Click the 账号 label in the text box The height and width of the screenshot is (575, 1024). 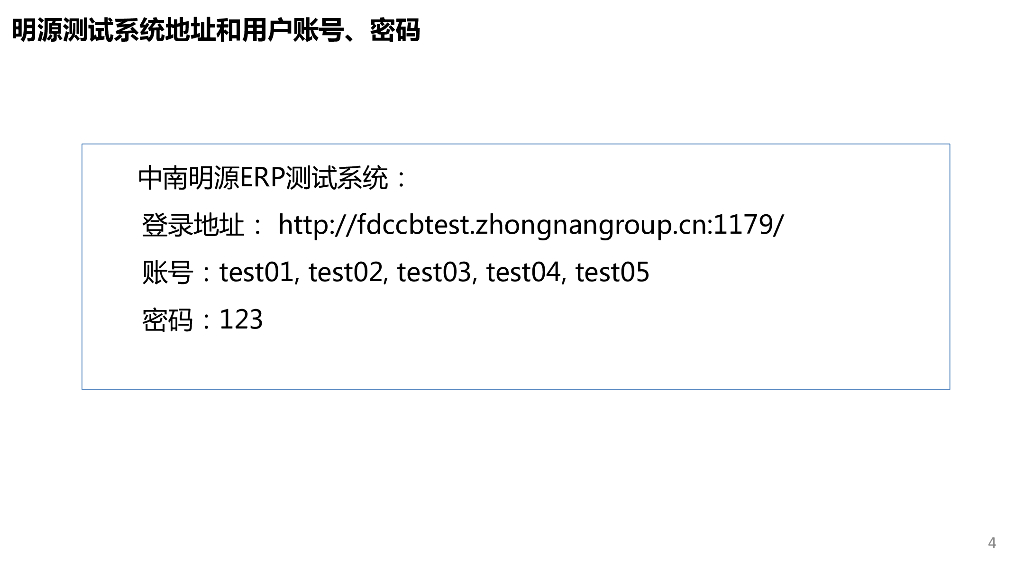pos(168,272)
